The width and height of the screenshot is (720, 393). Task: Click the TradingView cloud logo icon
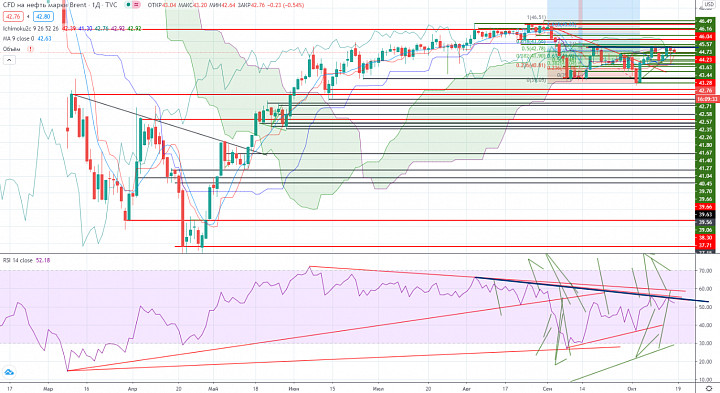click(x=9, y=372)
